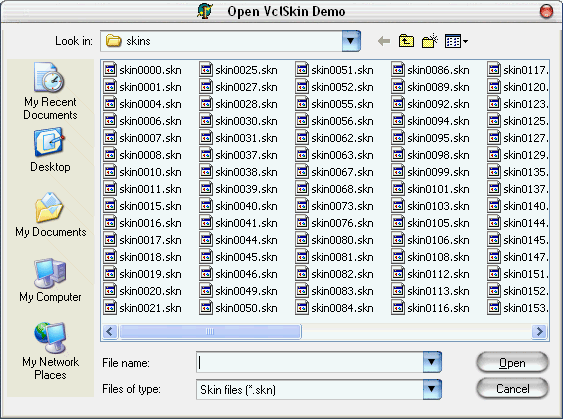Go up one folder level
The height and width of the screenshot is (419, 563).
pyautogui.click(x=406, y=41)
